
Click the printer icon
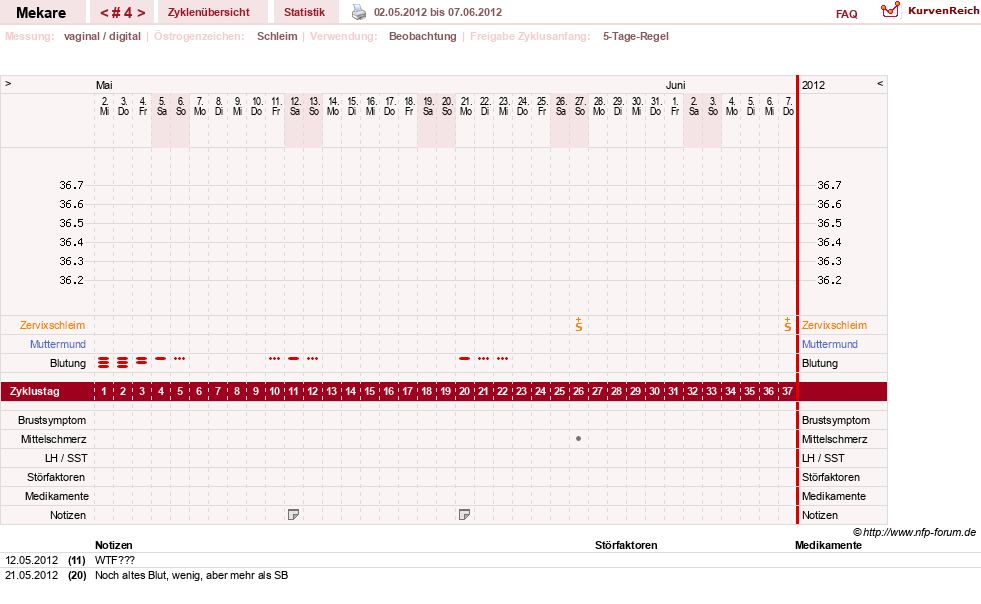358,12
